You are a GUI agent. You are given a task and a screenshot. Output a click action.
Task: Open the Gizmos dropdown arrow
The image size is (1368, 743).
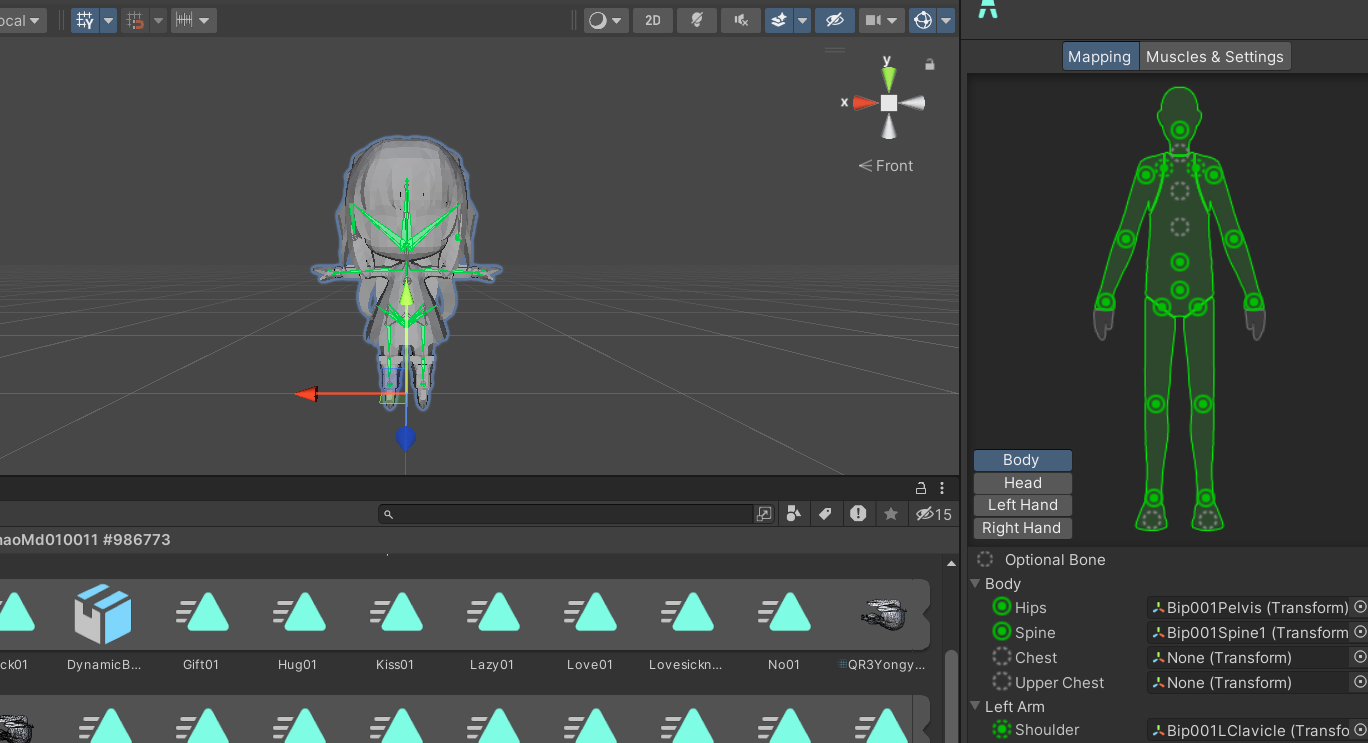coord(946,20)
